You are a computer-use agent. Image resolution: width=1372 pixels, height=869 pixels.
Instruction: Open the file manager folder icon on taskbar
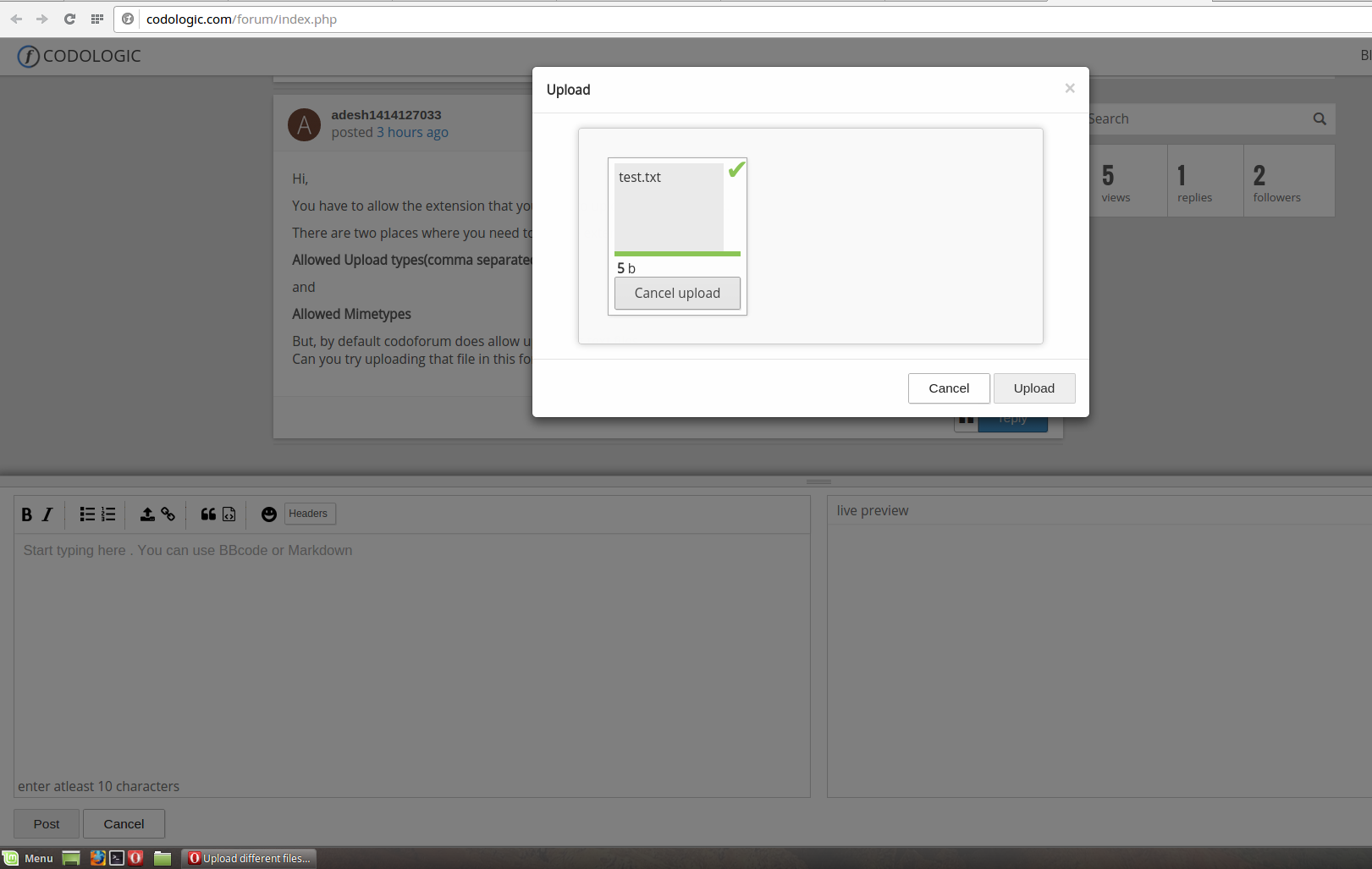(163, 858)
